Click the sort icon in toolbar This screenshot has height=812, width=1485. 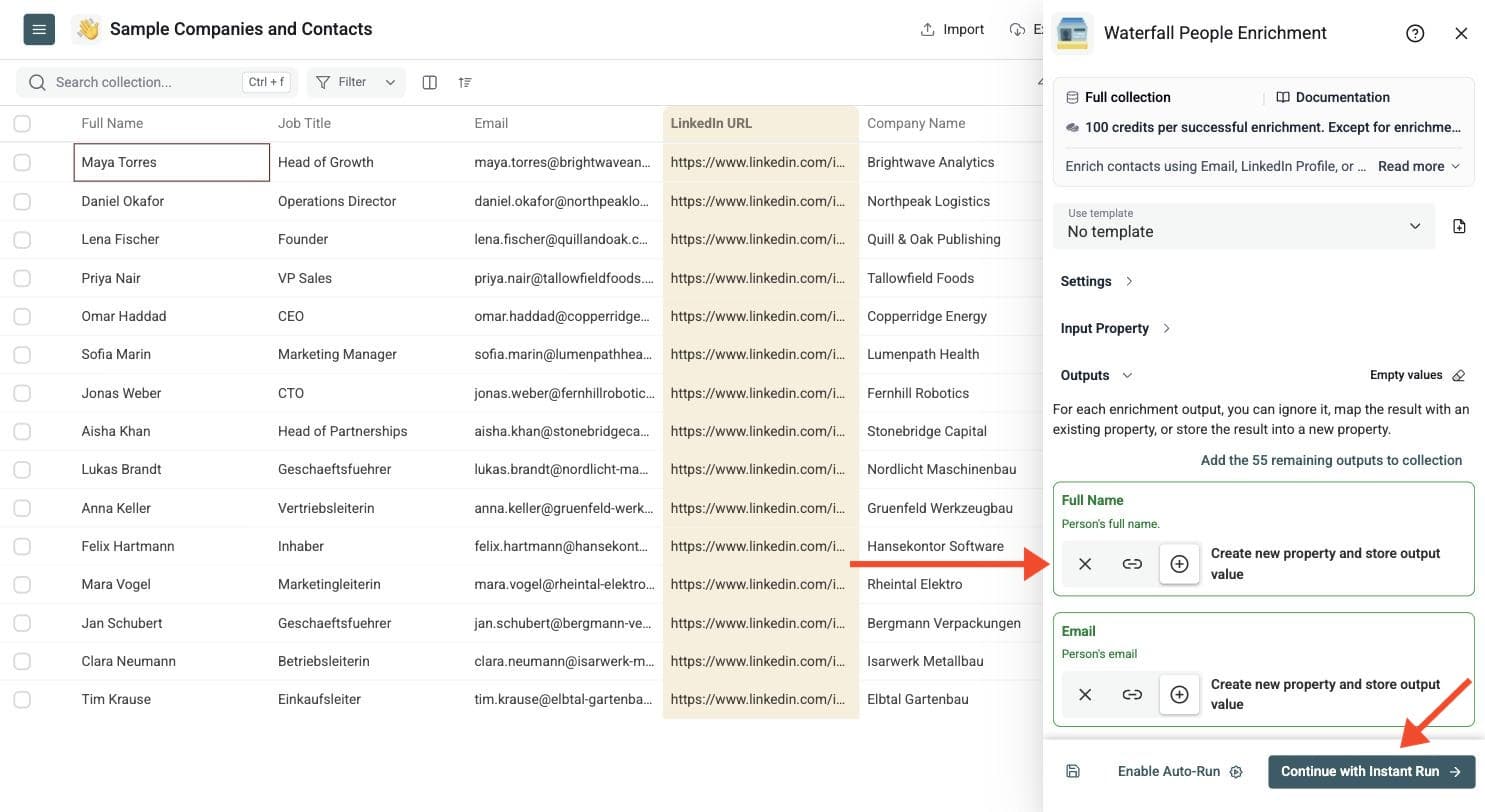465,82
